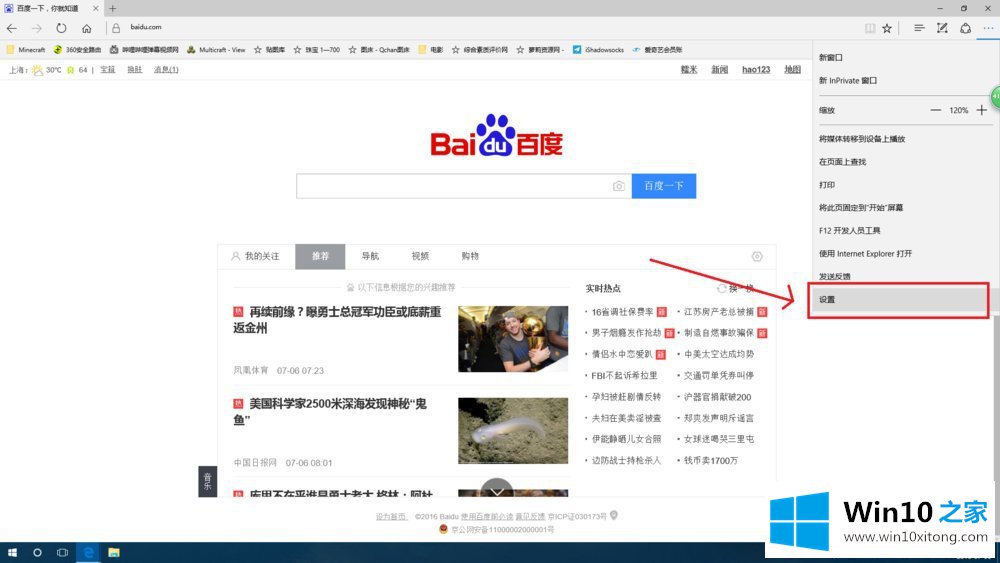
Task: Open the 糯米 link at top
Action: tap(689, 69)
